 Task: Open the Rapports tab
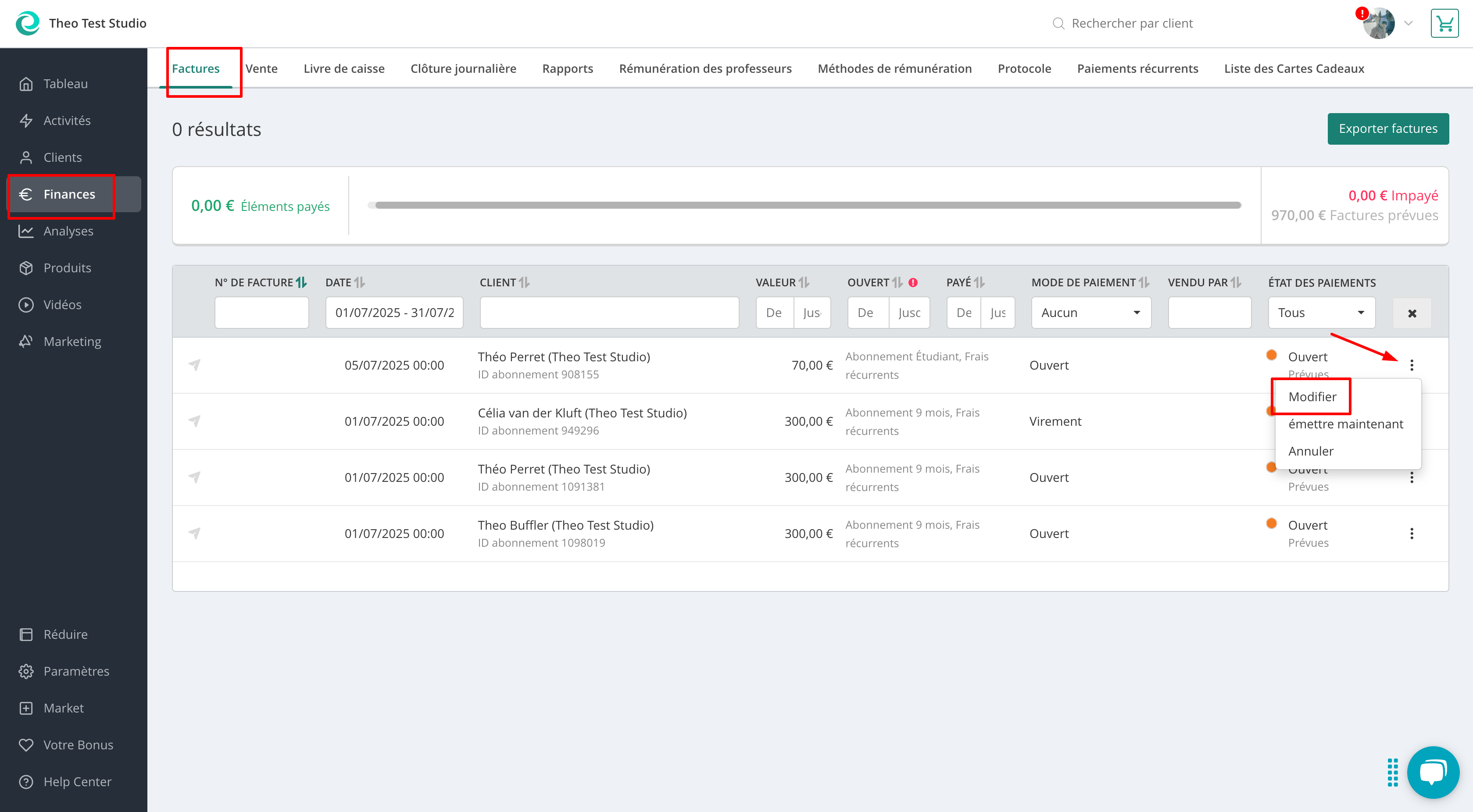pyautogui.click(x=567, y=68)
